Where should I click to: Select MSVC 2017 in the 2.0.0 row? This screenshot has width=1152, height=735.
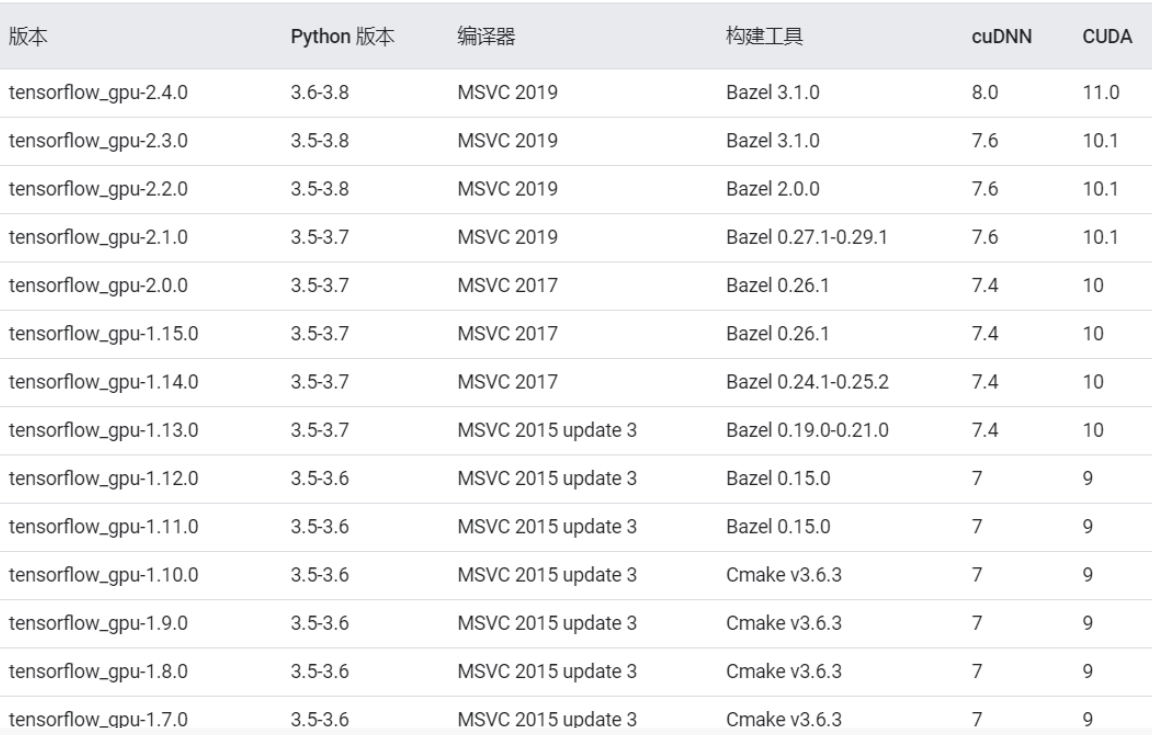(x=508, y=285)
